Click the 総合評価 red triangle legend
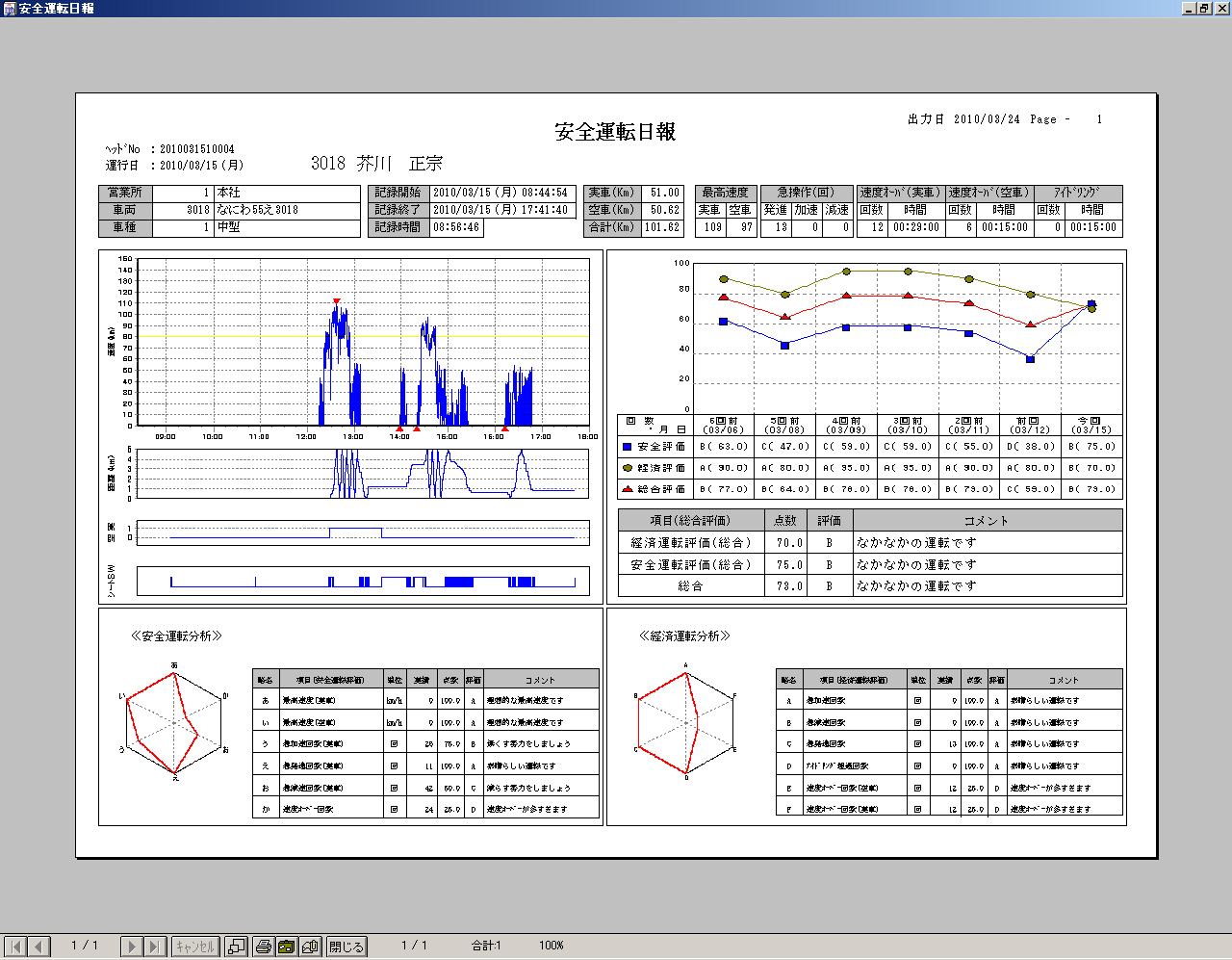Viewport: 1232px width, 960px height. click(628, 489)
